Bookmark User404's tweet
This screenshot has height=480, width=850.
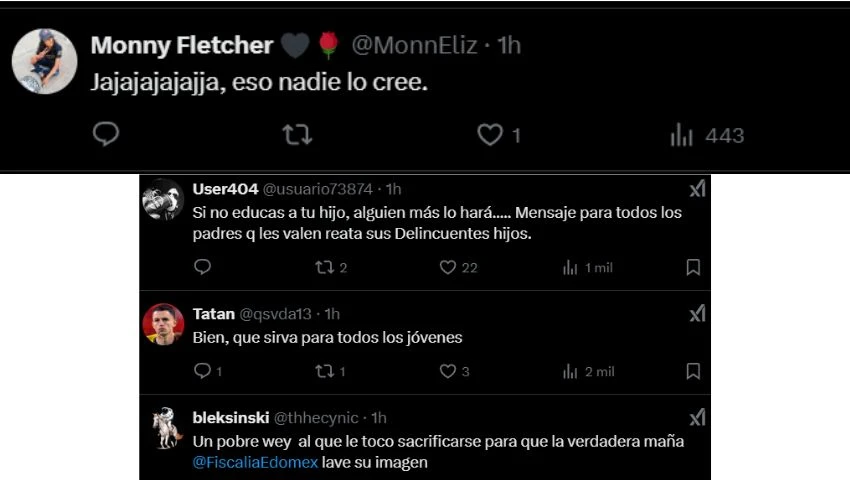[693, 267]
